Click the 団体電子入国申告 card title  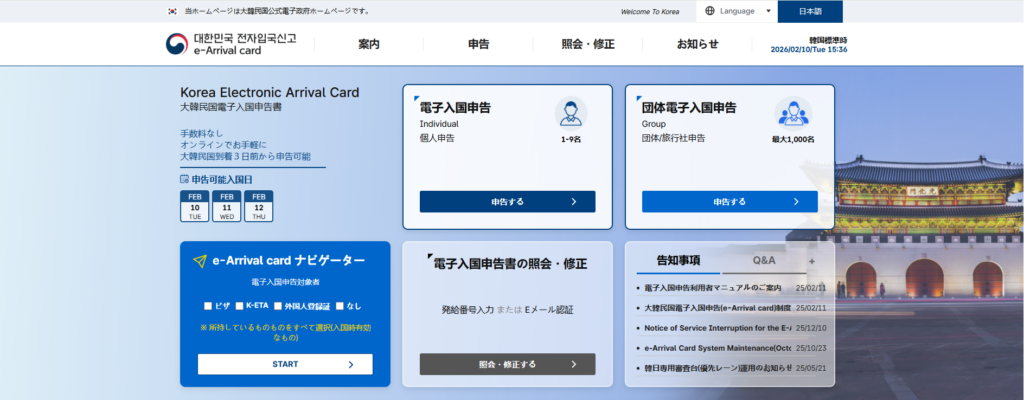(689, 108)
